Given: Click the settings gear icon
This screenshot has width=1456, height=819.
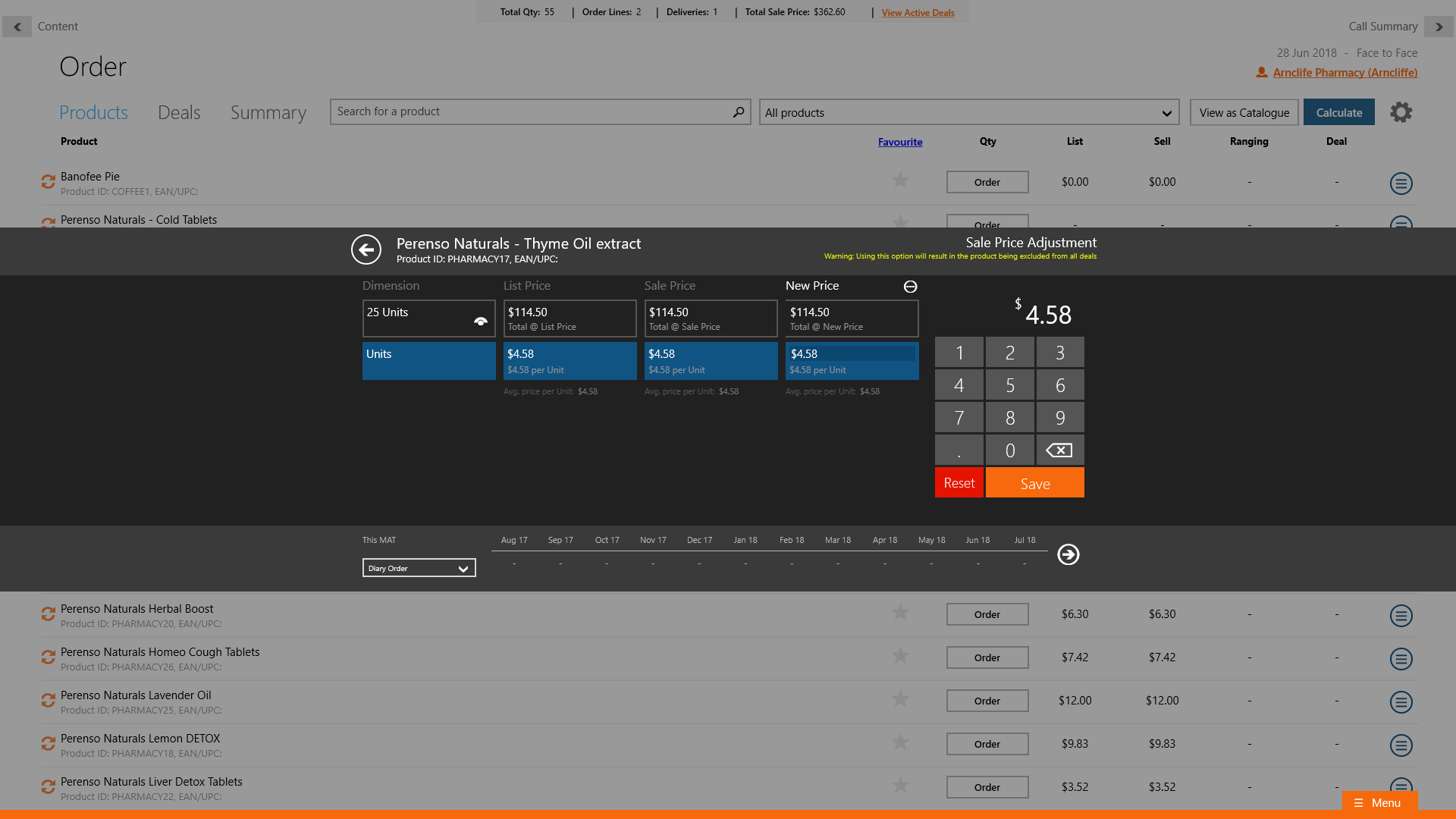Looking at the screenshot, I should 1401,112.
